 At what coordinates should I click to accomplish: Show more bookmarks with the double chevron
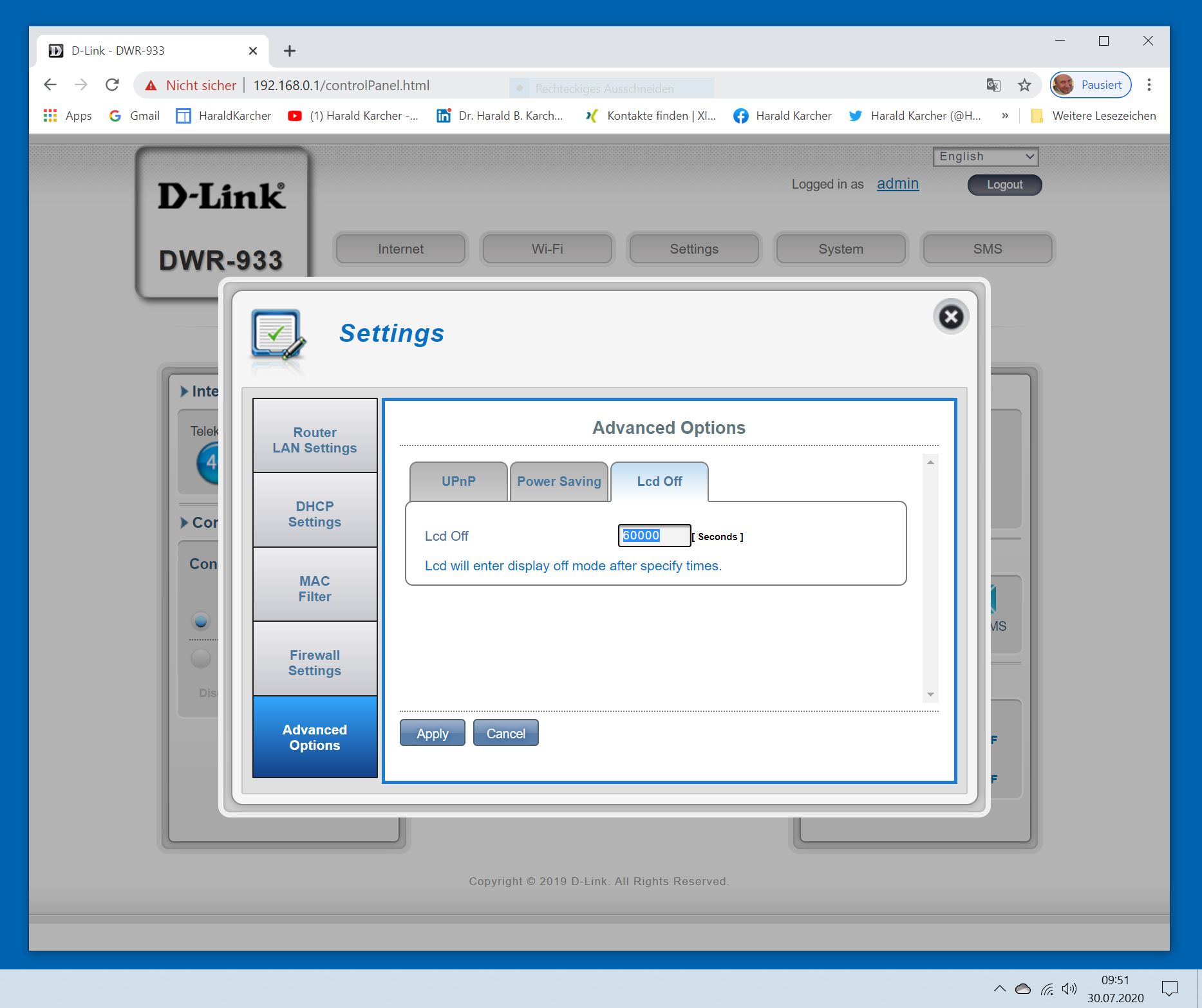(x=1005, y=116)
